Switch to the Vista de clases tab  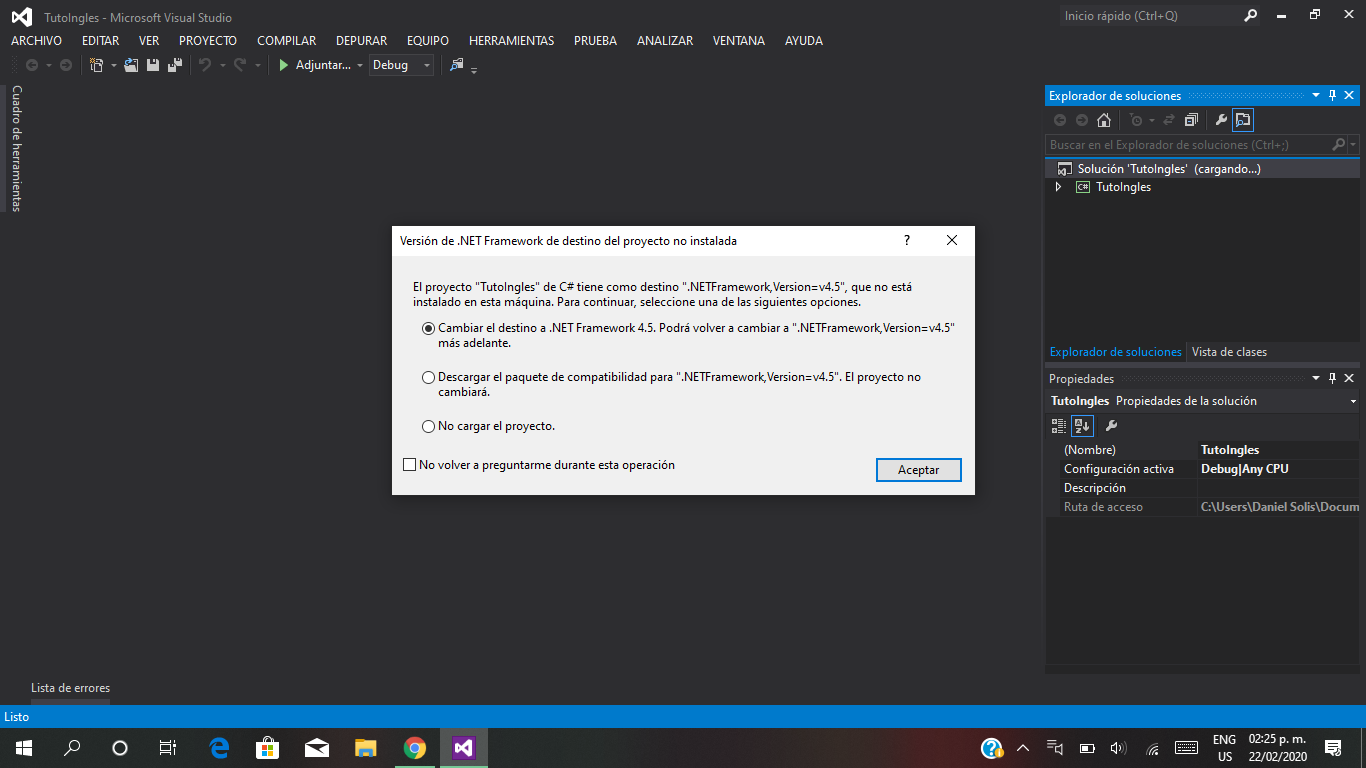click(1229, 352)
